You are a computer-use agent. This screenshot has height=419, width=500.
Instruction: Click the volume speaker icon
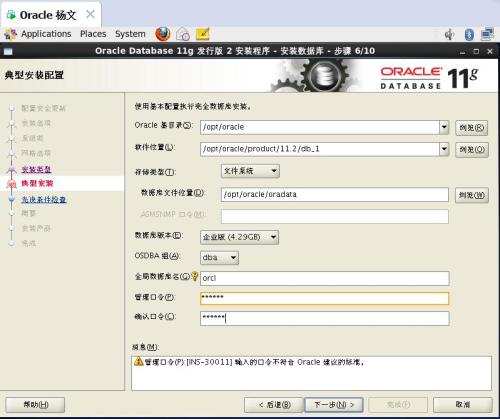tap(450, 34)
